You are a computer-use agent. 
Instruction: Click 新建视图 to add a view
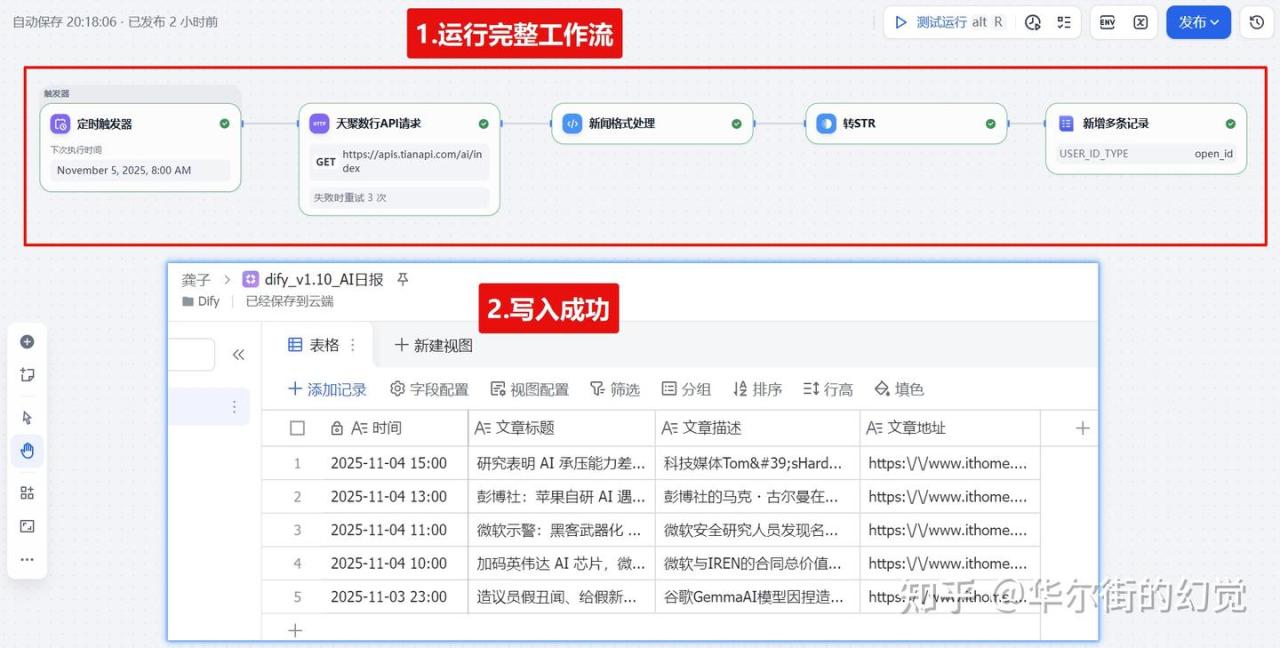[x=433, y=345]
